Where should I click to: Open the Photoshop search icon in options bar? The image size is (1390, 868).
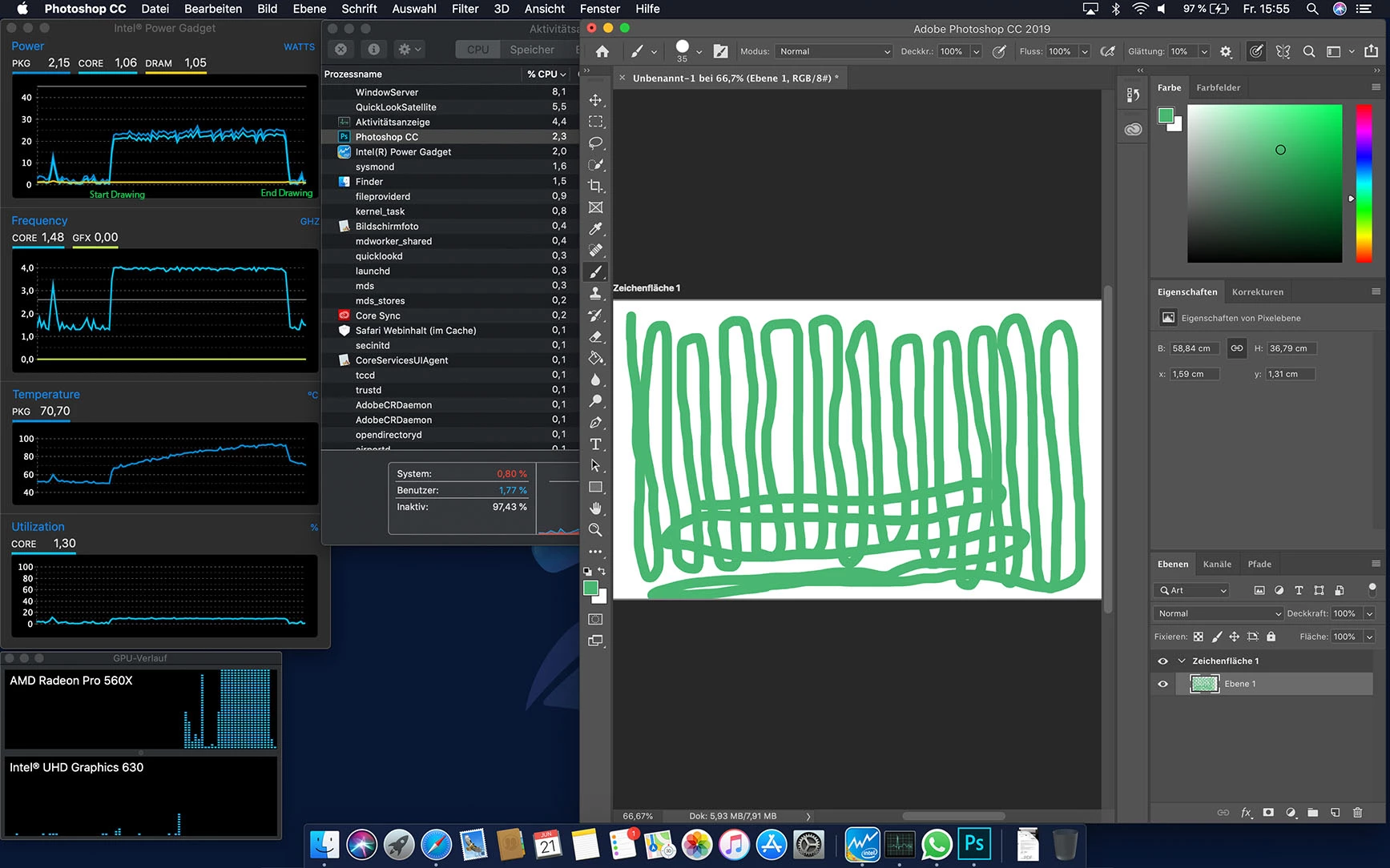pyautogui.click(x=1309, y=51)
